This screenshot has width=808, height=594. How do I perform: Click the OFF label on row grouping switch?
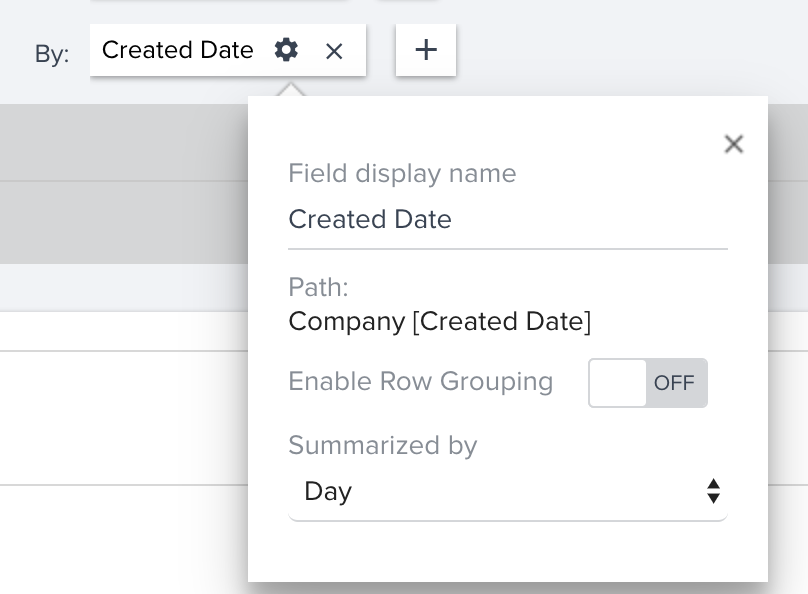[674, 383]
